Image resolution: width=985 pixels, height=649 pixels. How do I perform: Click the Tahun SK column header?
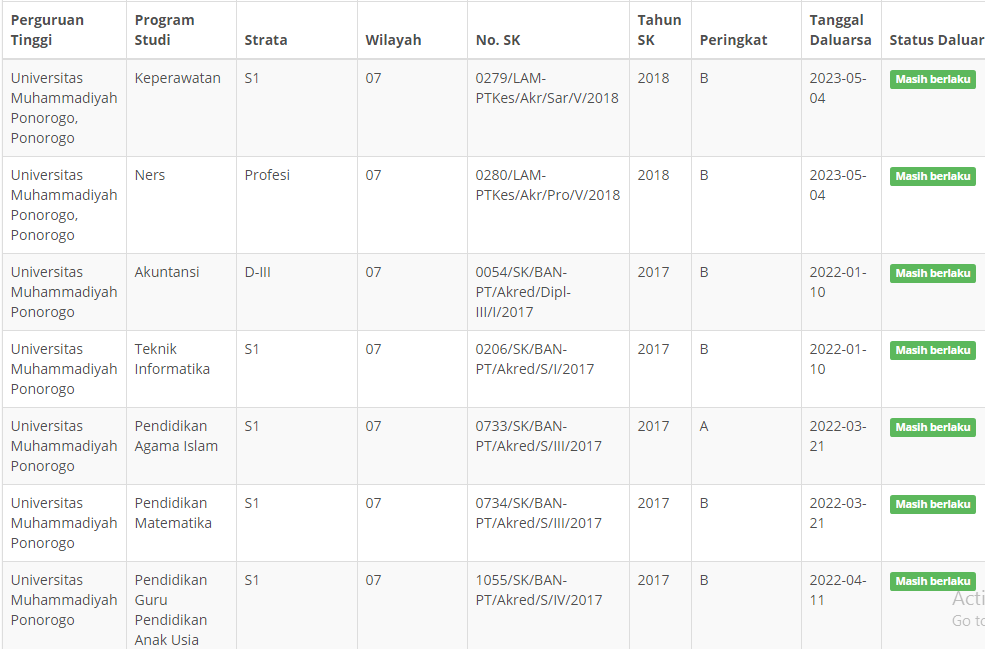tap(659, 30)
